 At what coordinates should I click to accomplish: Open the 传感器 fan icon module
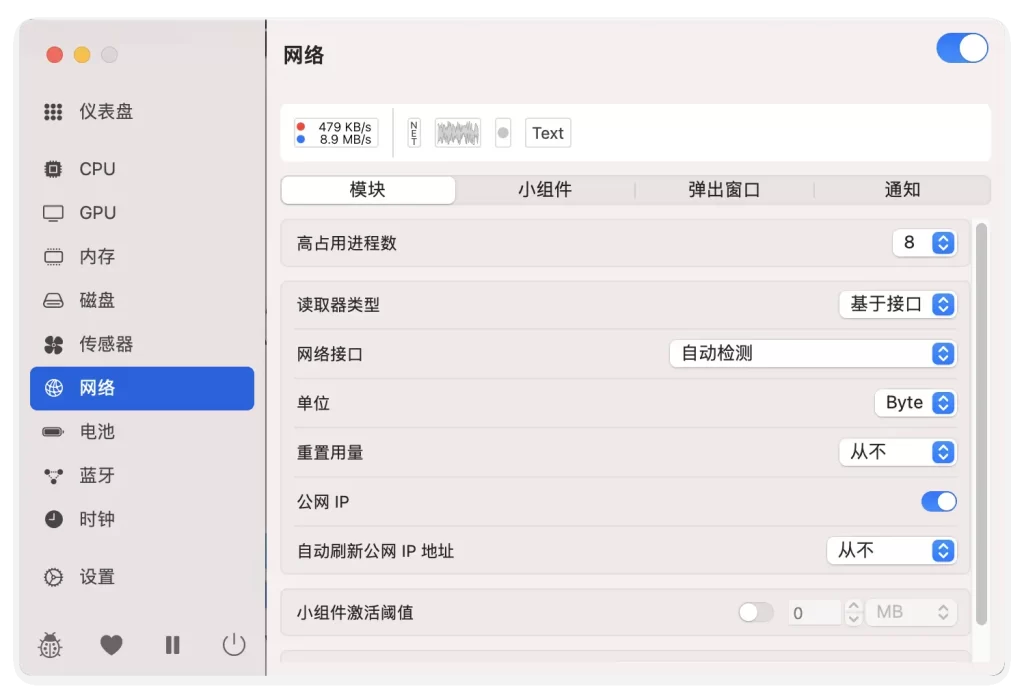(105, 344)
